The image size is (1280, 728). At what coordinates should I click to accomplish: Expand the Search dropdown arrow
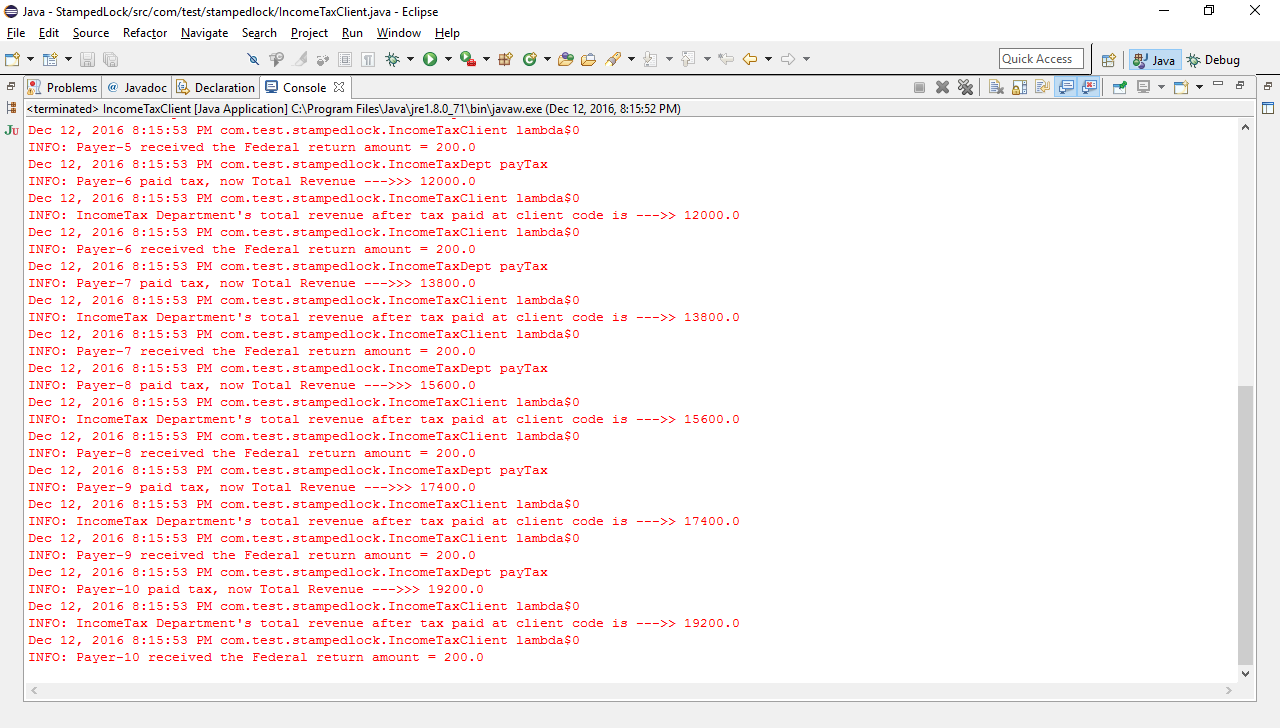(x=630, y=60)
